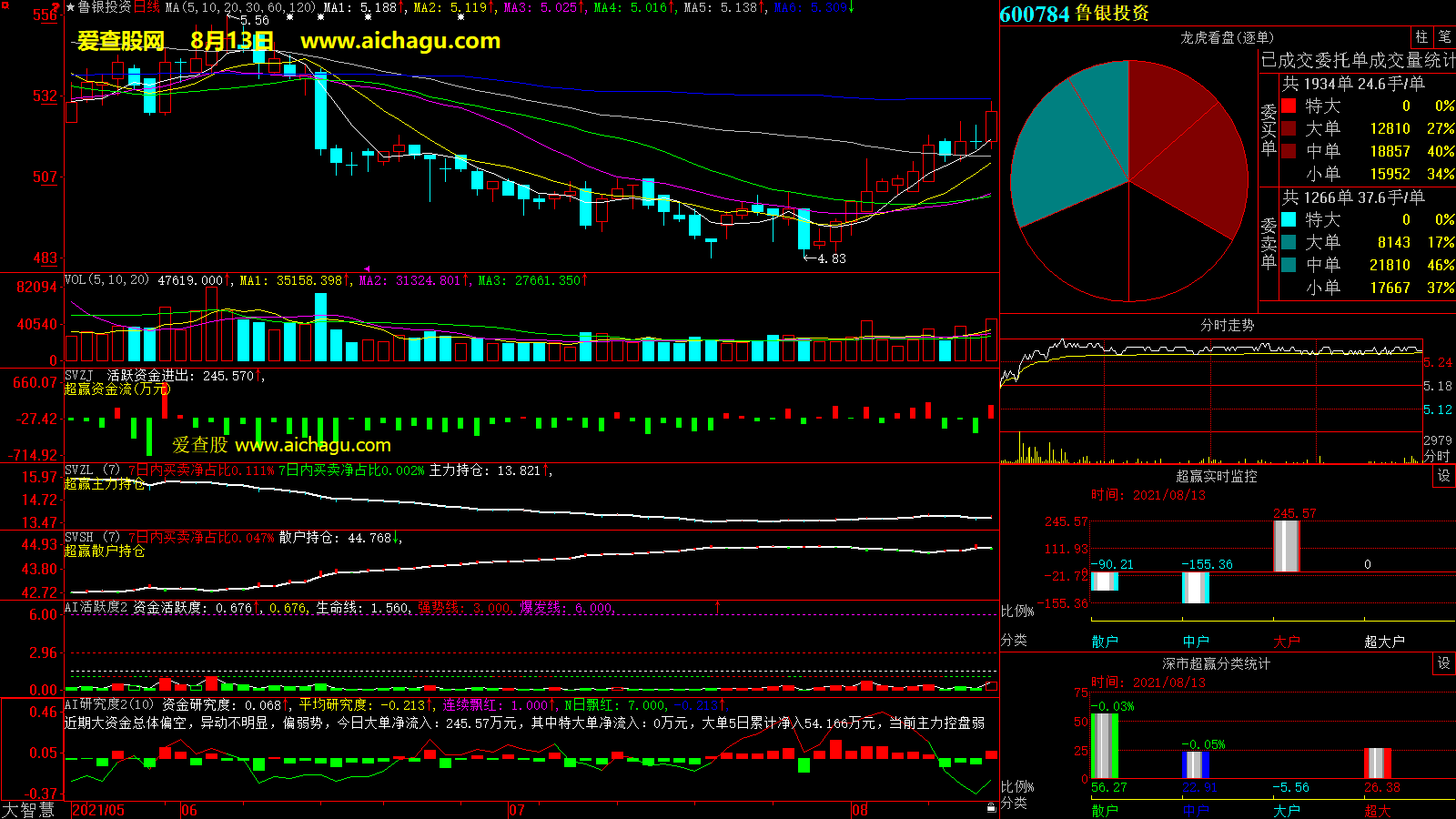The width and height of the screenshot is (1456, 819).
Task: Click the lock icon at bottom of chart
Action: coord(991,807)
